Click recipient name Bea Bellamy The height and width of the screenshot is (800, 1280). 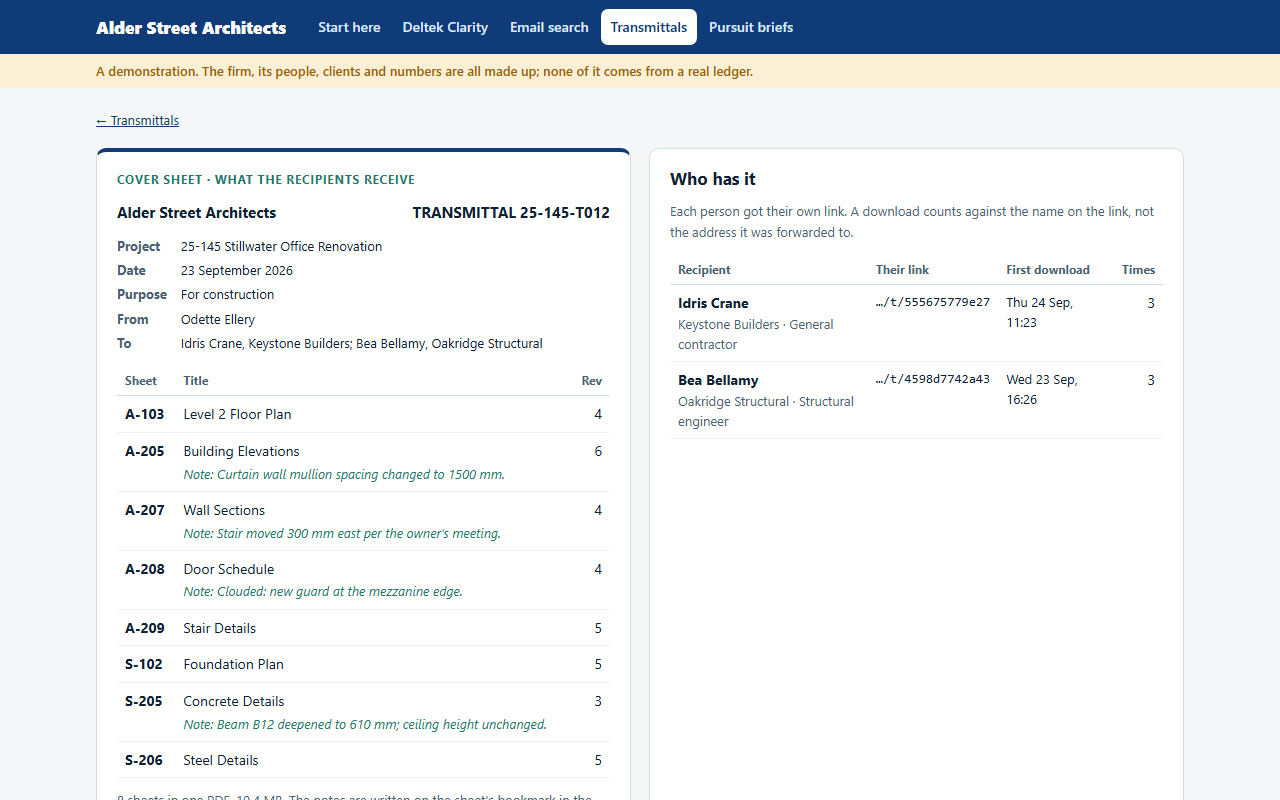click(718, 380)
